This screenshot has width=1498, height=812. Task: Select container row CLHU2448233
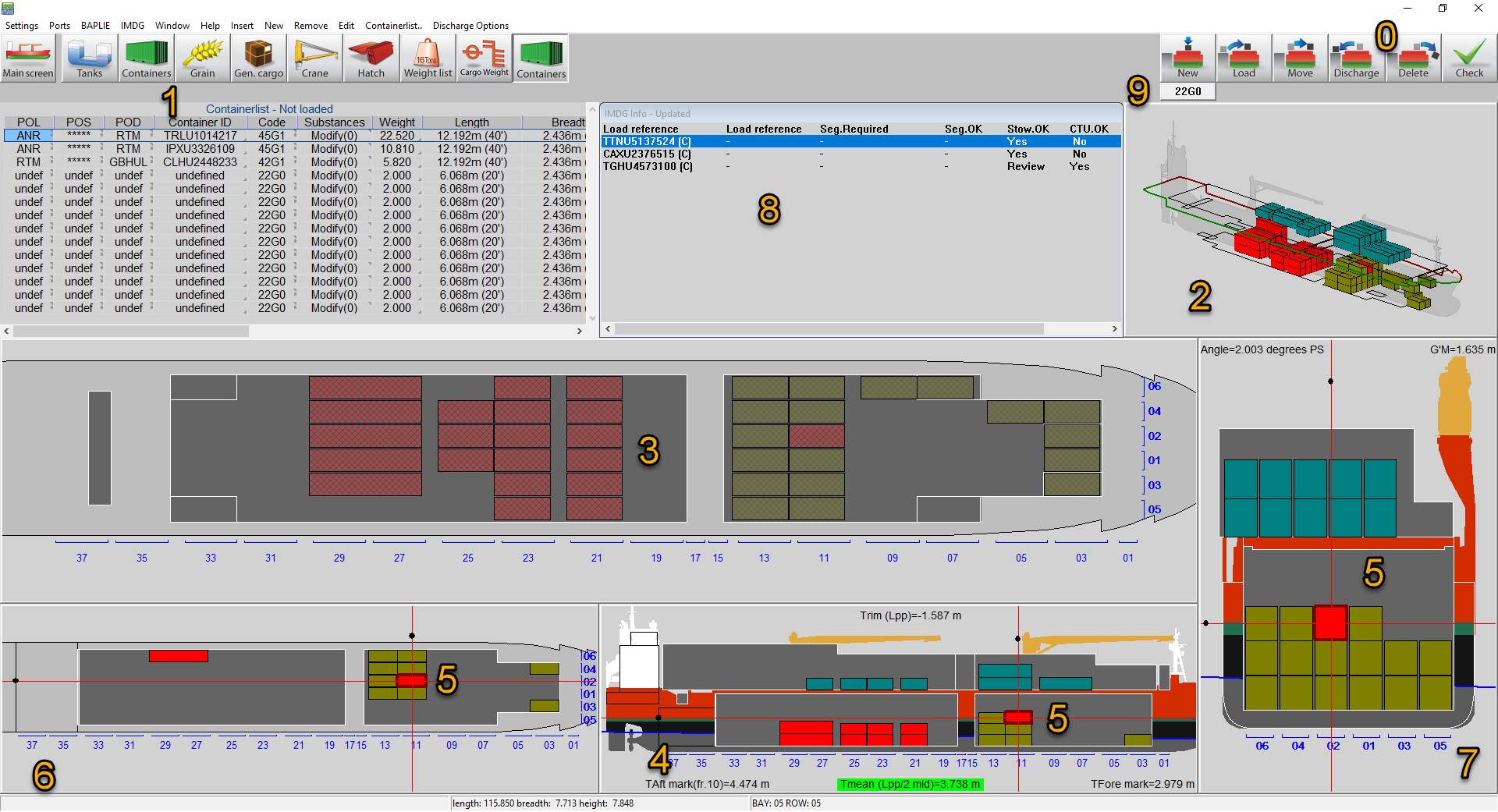pyautogui.click(x=294, y=162)
